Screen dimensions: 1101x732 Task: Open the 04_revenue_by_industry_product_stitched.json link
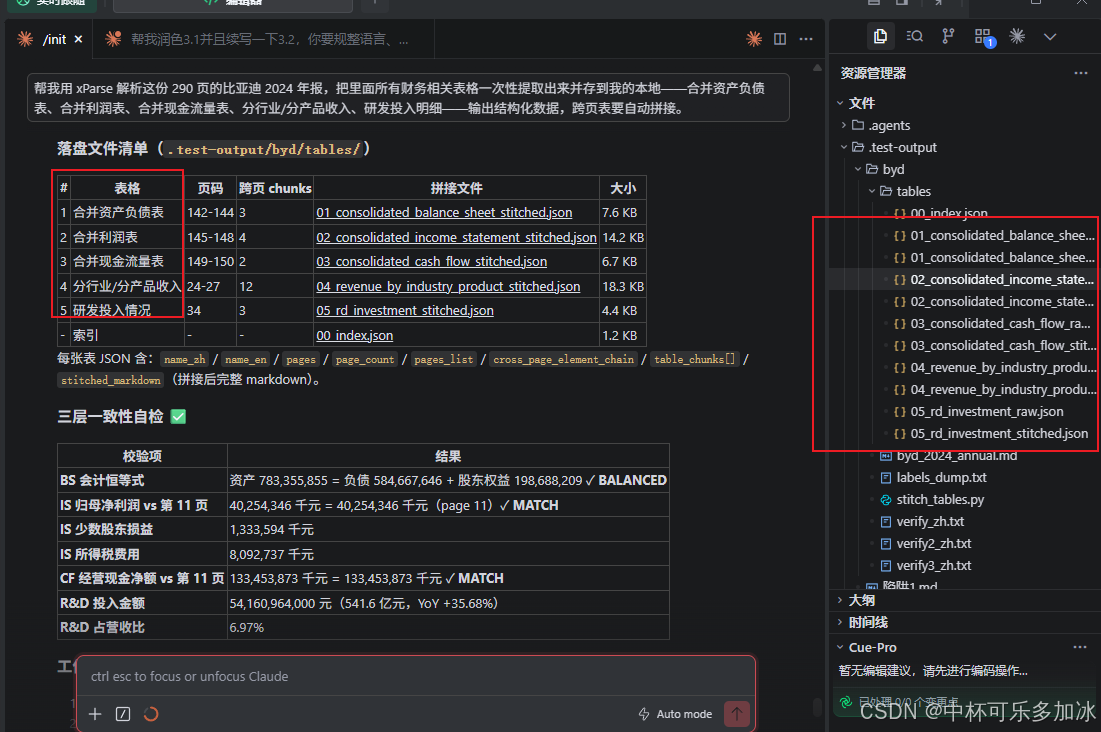click(448, 287)
